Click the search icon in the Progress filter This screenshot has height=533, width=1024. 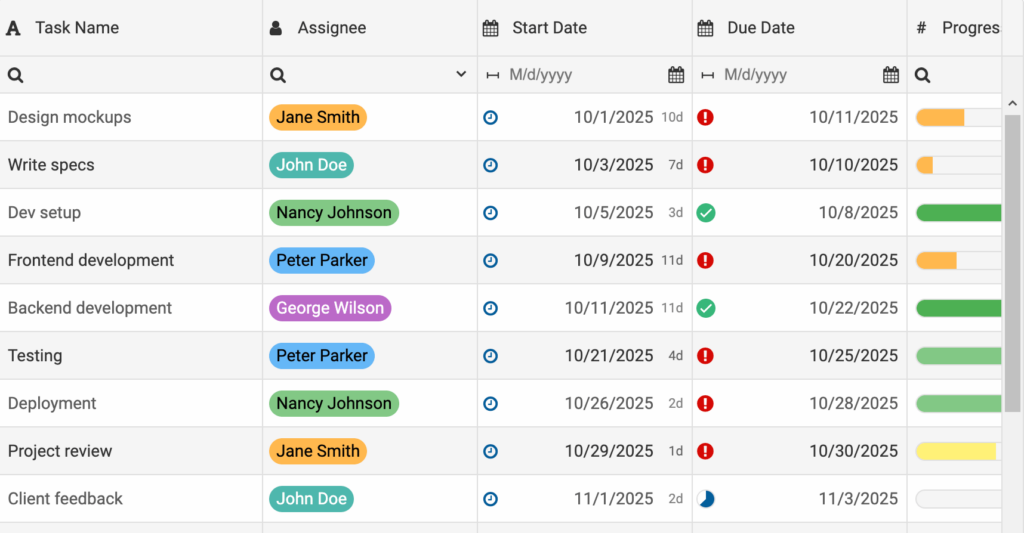[923, 75]
